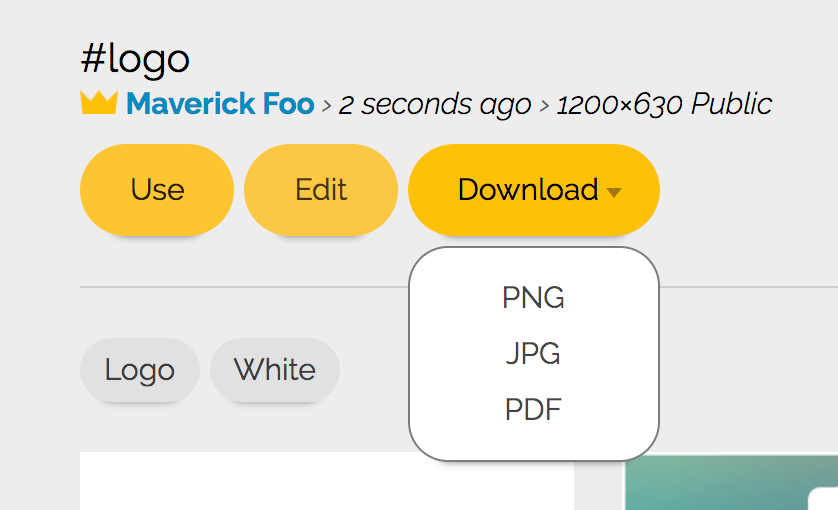838x510 pixels.
Task: Click the Download button label
Action: (x=527, y=190)
